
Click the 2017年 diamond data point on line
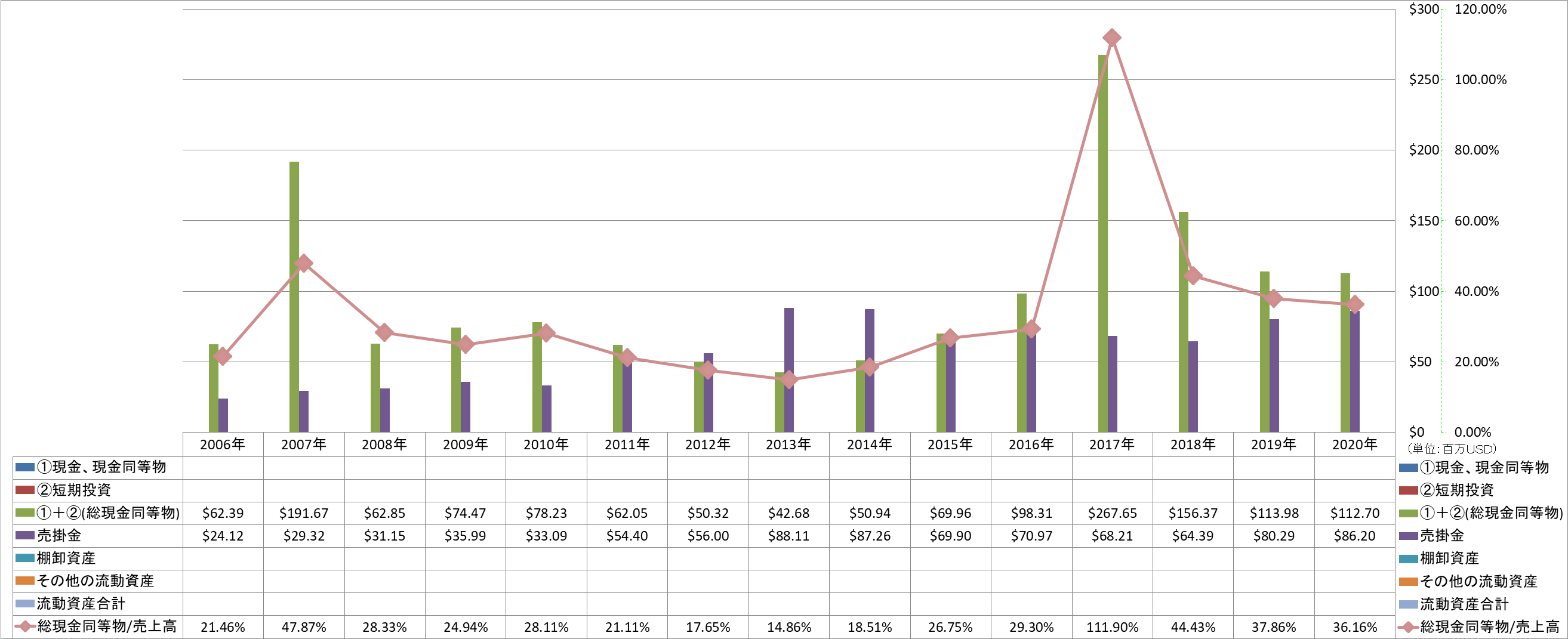(x=1111, y=38)
